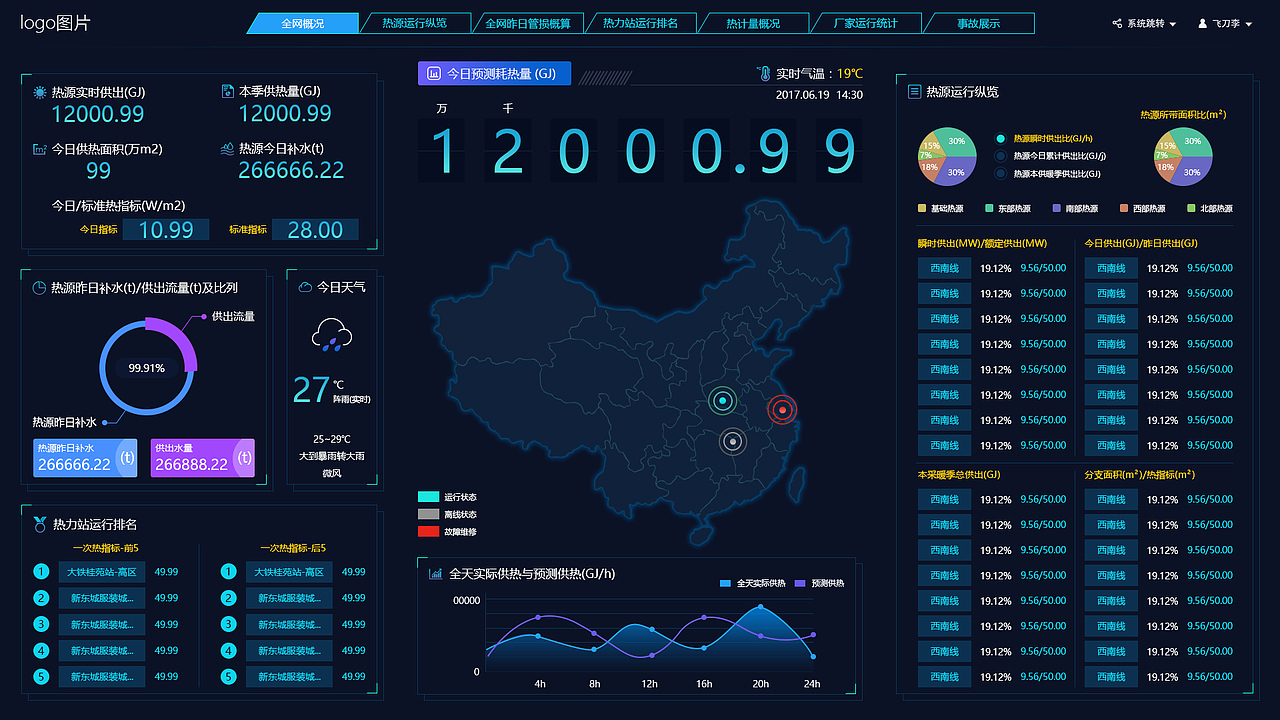Click the share icon beside 系统跳转
Viewport: 1280px width, 720px height.
[x=1117, y=23]
